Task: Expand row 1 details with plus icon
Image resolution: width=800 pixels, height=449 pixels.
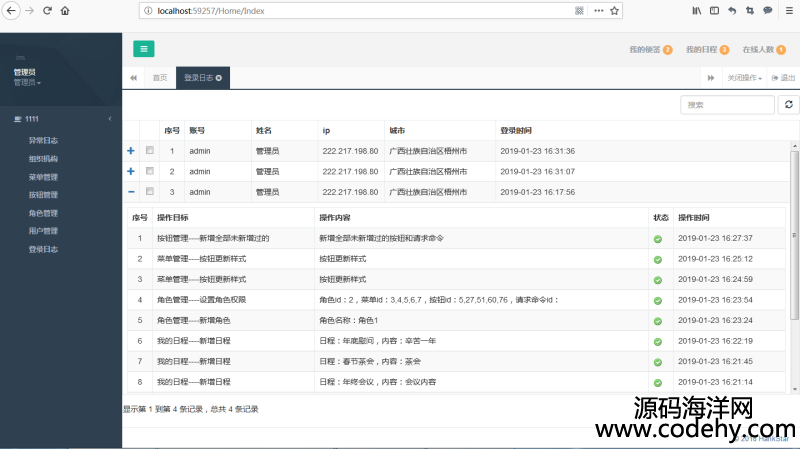Action: pyautogui.click(x=130, y=151)
